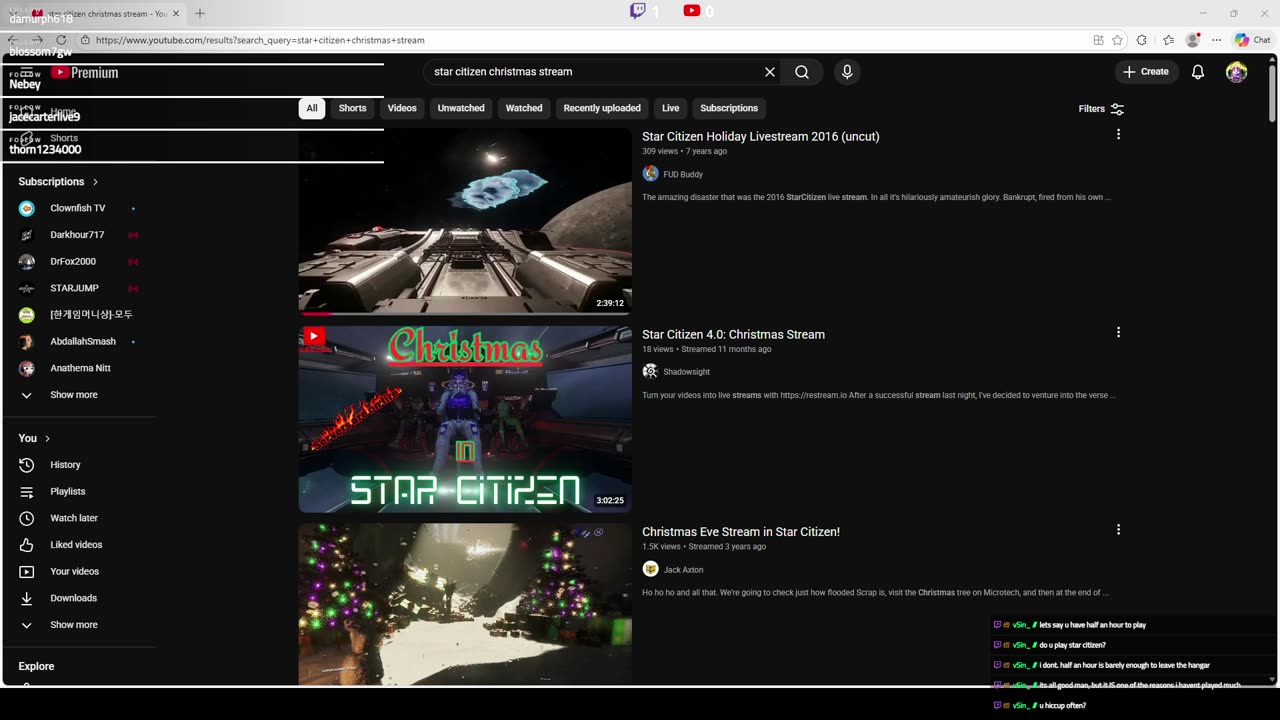Select the Subscriptions filter chip

coord(729,108)
